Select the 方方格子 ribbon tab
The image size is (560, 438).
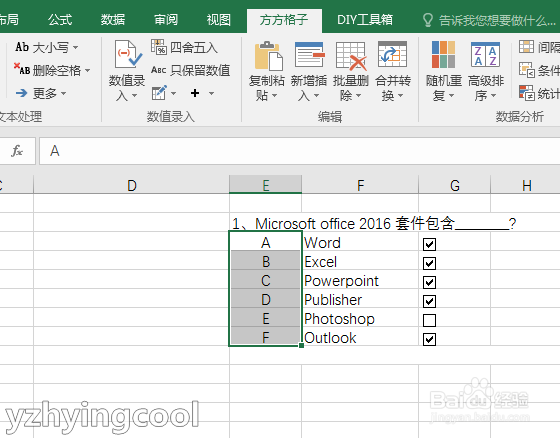284,20
